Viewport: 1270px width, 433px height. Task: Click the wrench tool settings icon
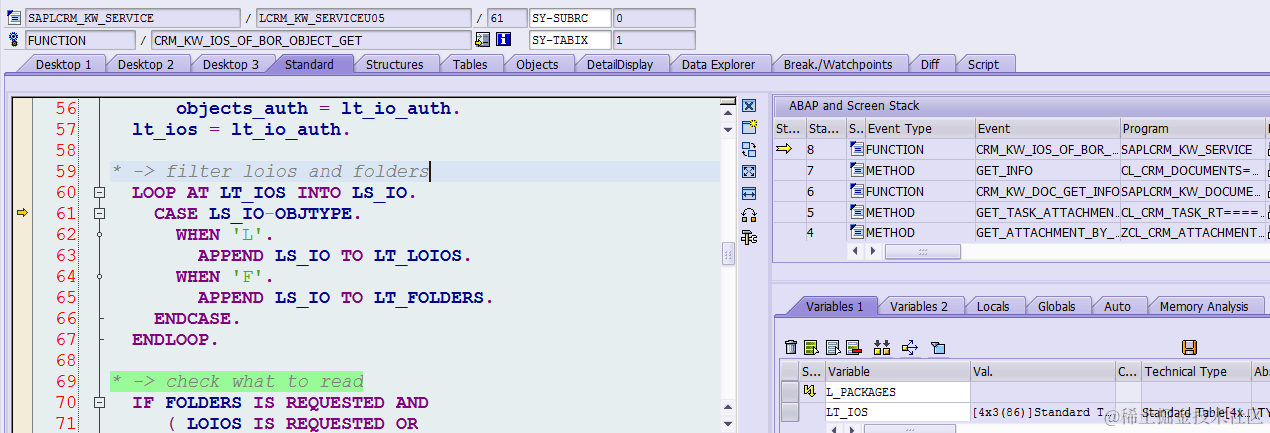click(x=749, y=237)
